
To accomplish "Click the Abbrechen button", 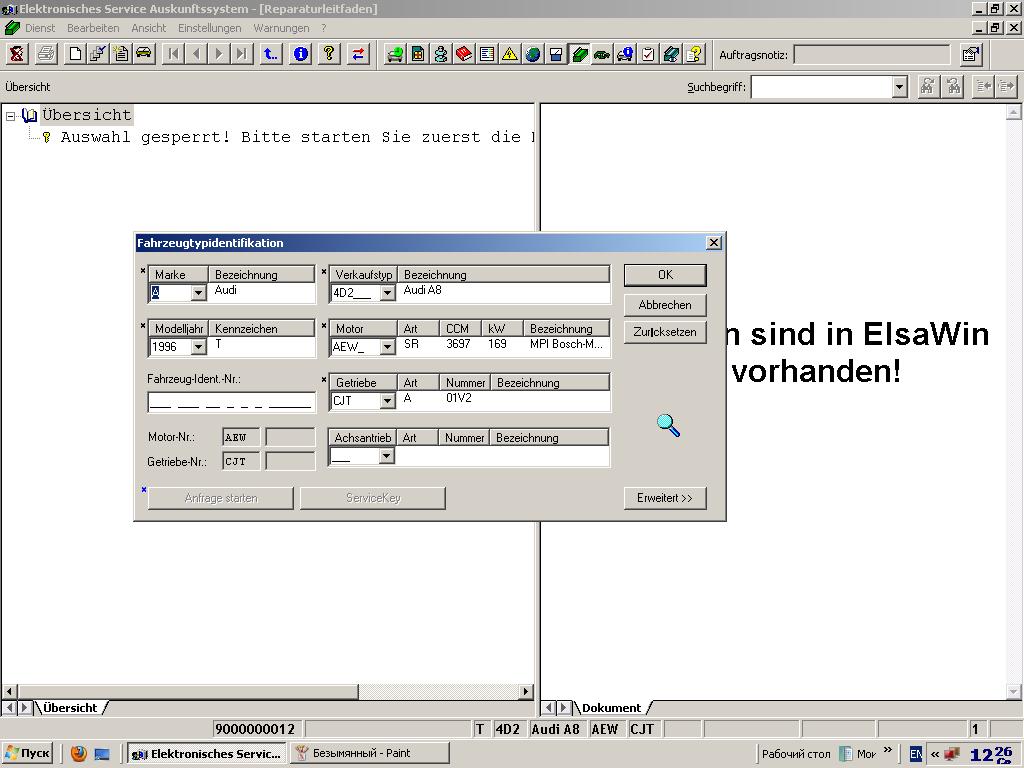I will [665, 305].
